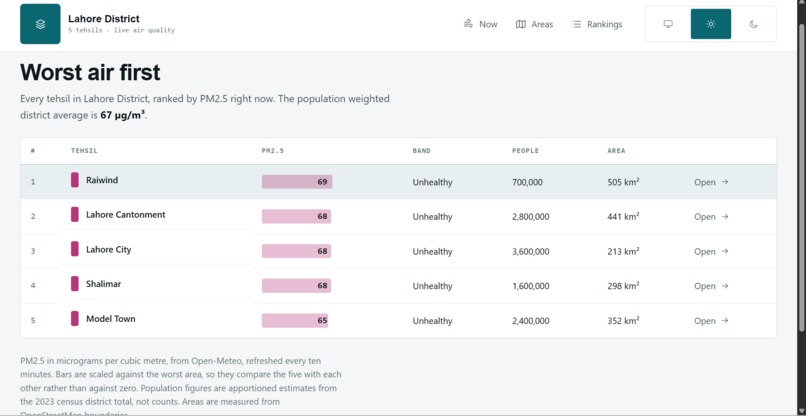
Task: Click the 213 km² area value
Action: (623, 251)
